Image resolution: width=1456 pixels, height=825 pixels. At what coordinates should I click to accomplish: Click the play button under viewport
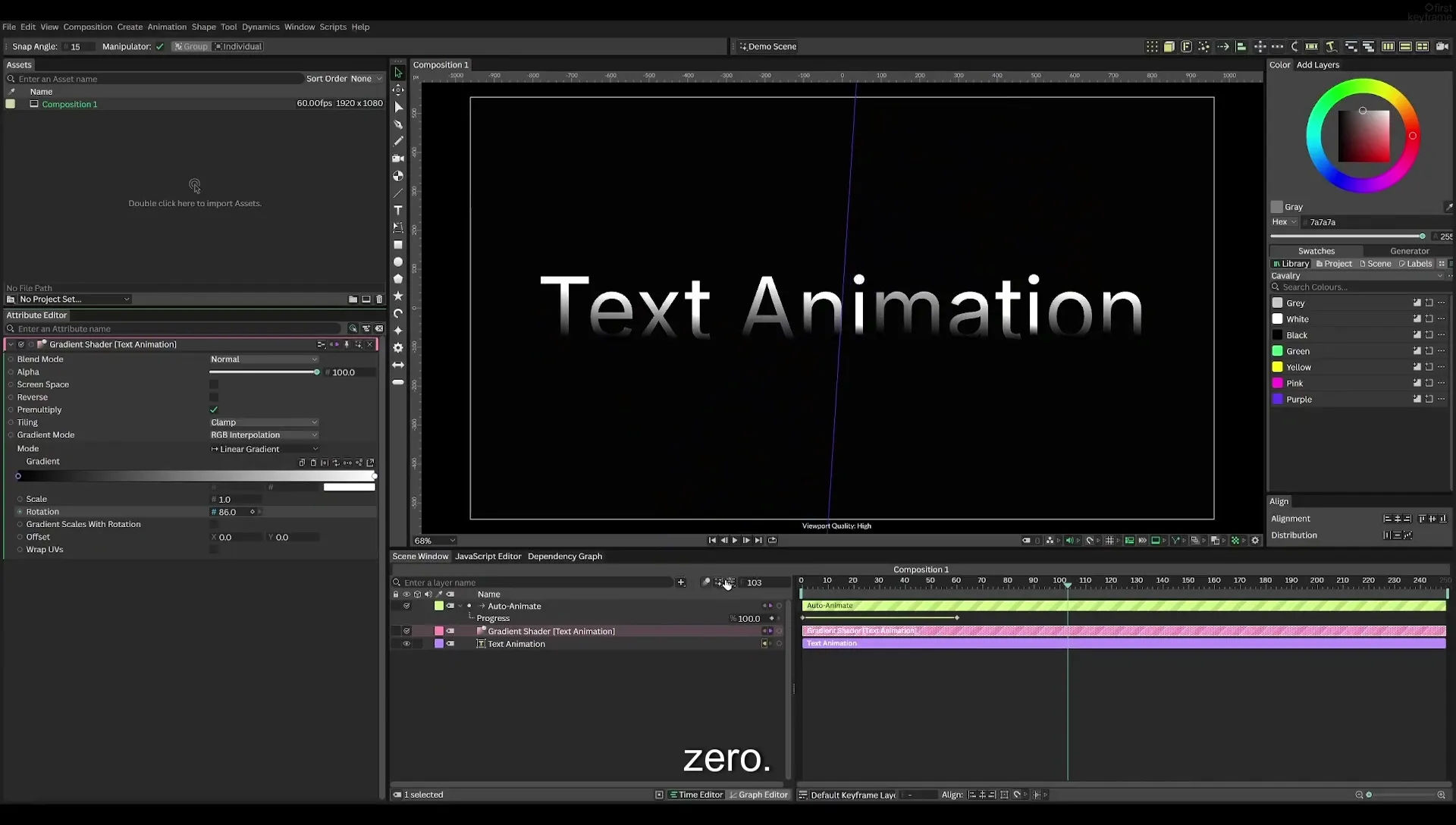(x=735, y=541)
